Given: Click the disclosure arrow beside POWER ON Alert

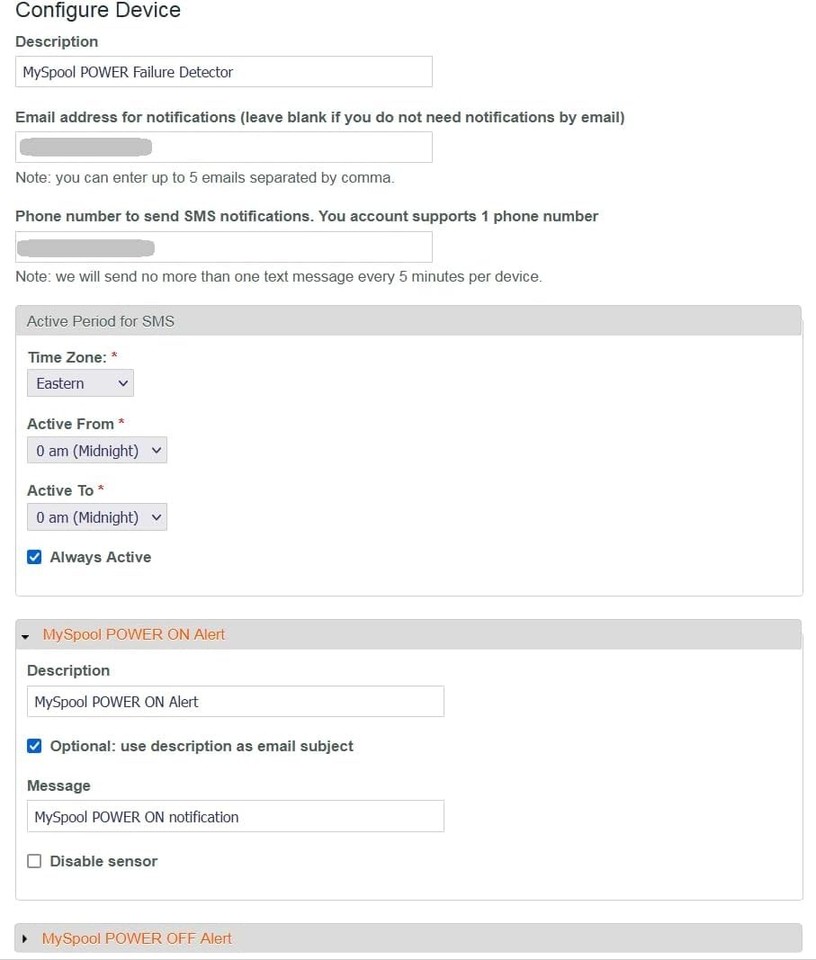Looking at the screenshot, I should click(26, 635).
